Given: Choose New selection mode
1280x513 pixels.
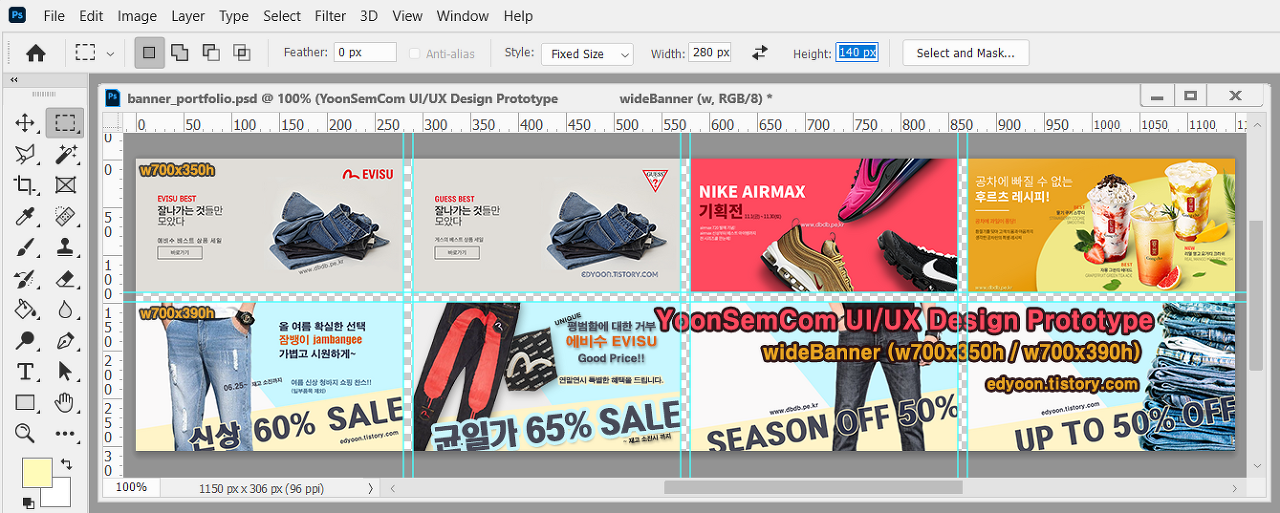Looking at the screenshot, I should [x=149, y=53].
